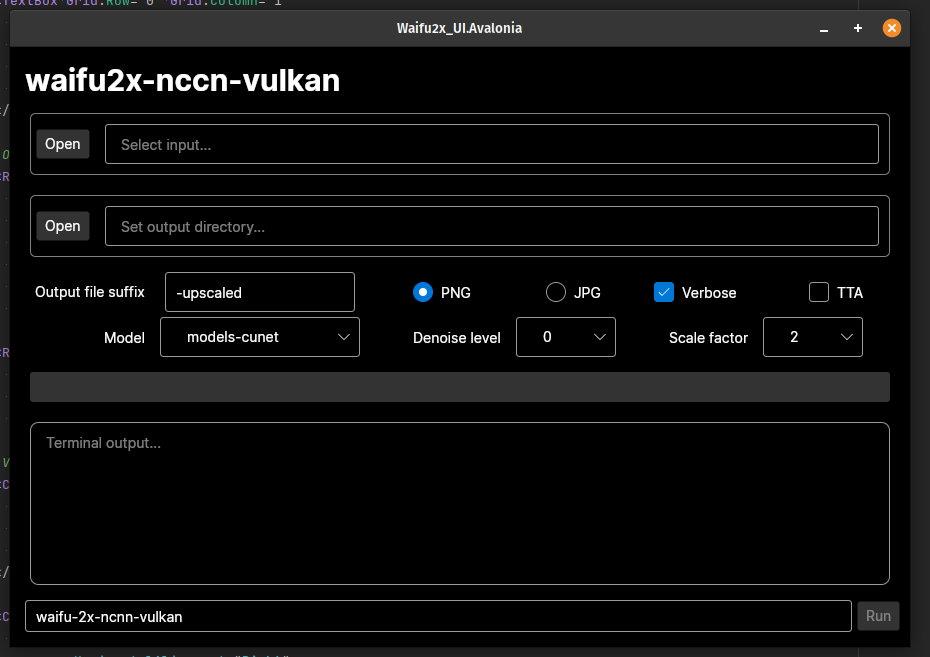Click the JPG label text
Viewport: 930px width, 657px height.
587,292
